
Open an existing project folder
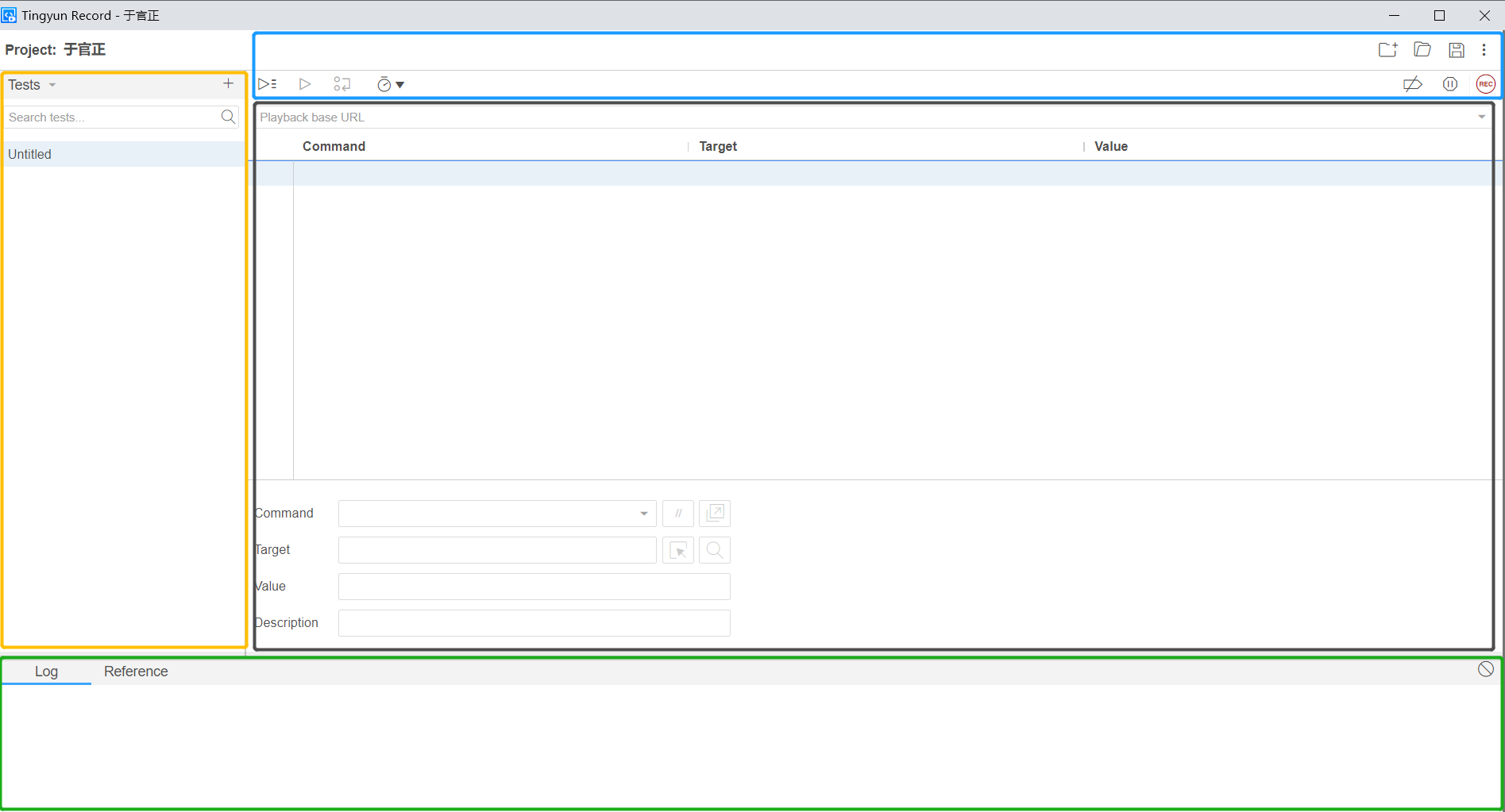(x=1422, y=50)
